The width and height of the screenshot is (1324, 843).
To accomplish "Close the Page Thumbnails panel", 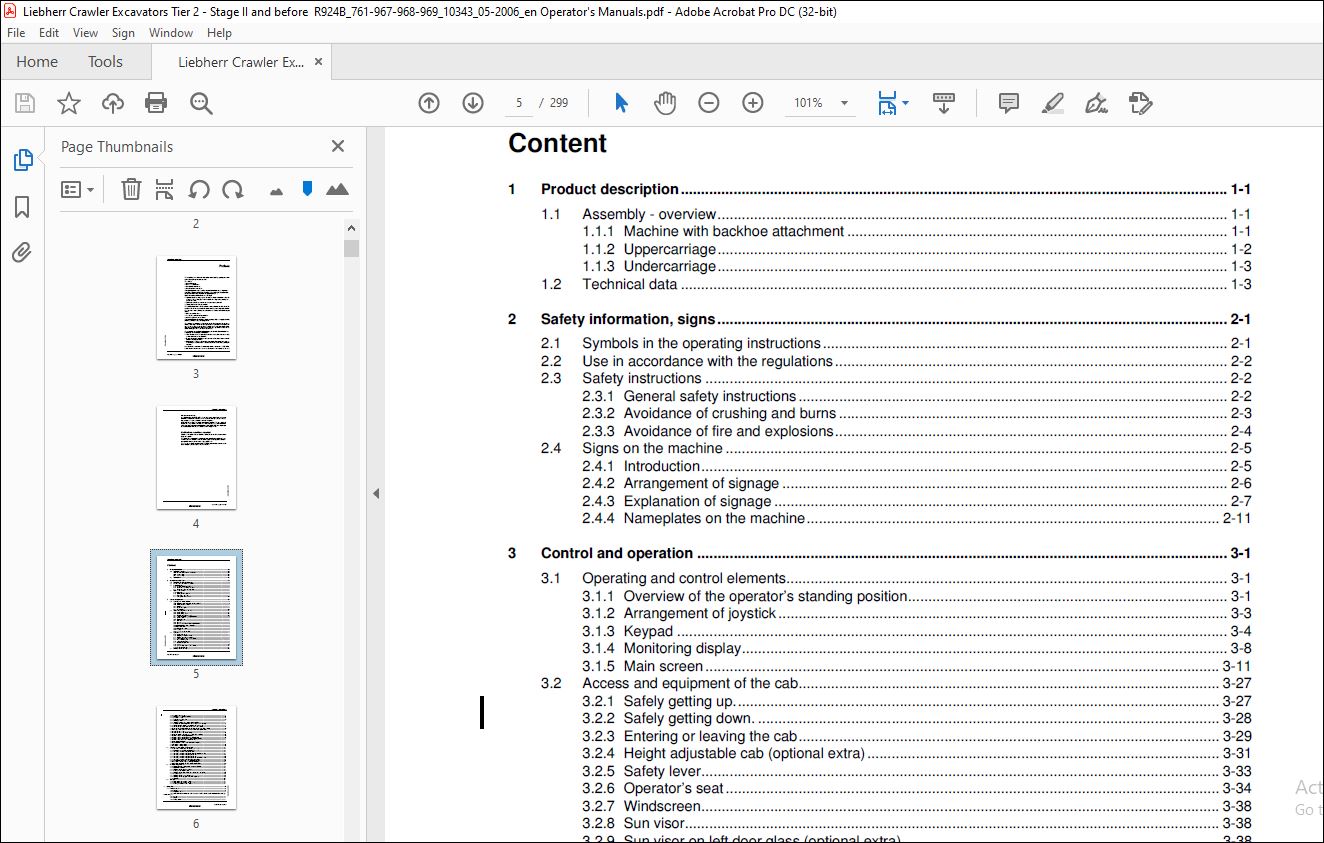I will click(338, 146).
